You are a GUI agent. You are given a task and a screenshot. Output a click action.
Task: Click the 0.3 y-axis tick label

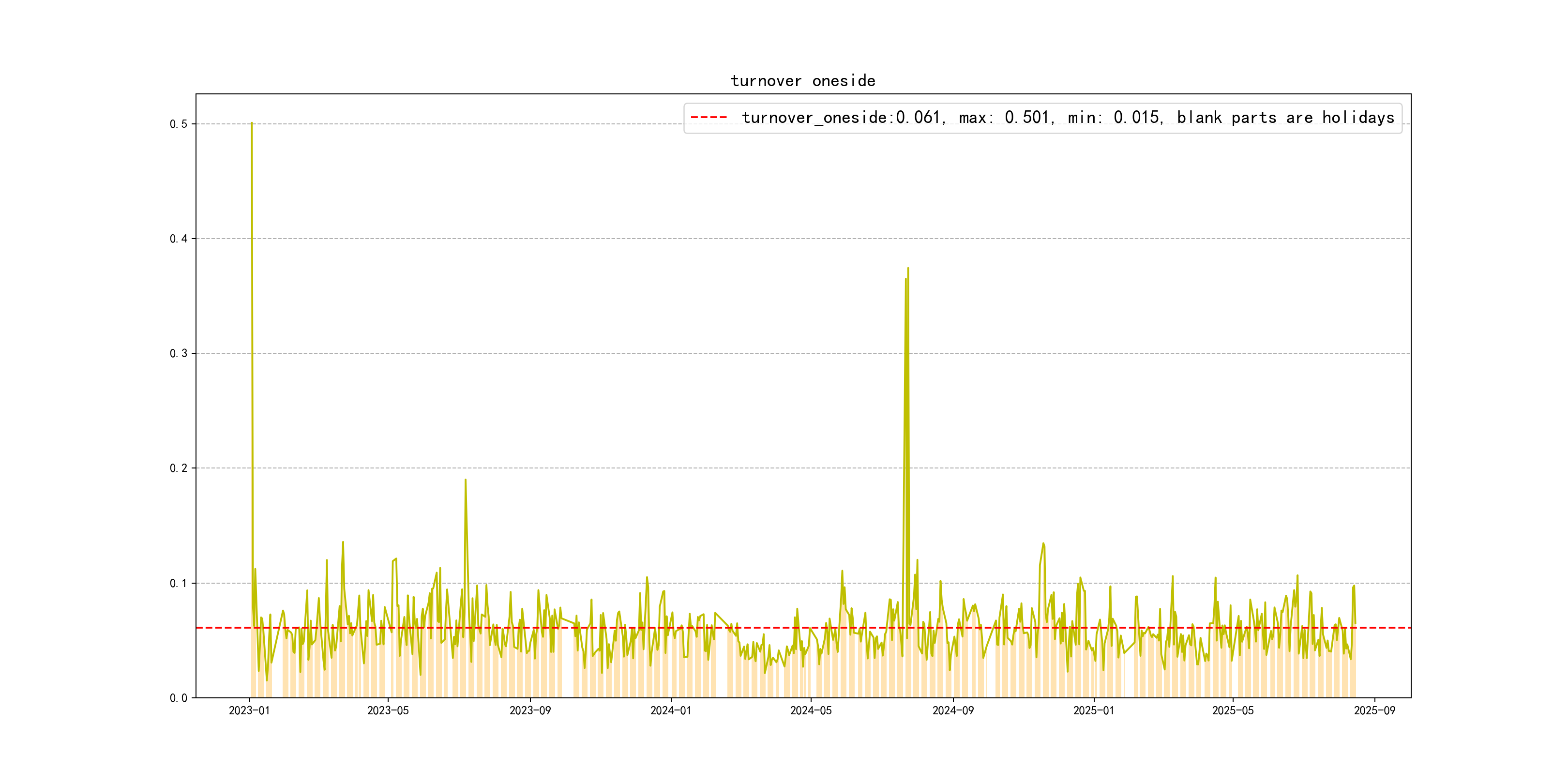click(179, 354)
